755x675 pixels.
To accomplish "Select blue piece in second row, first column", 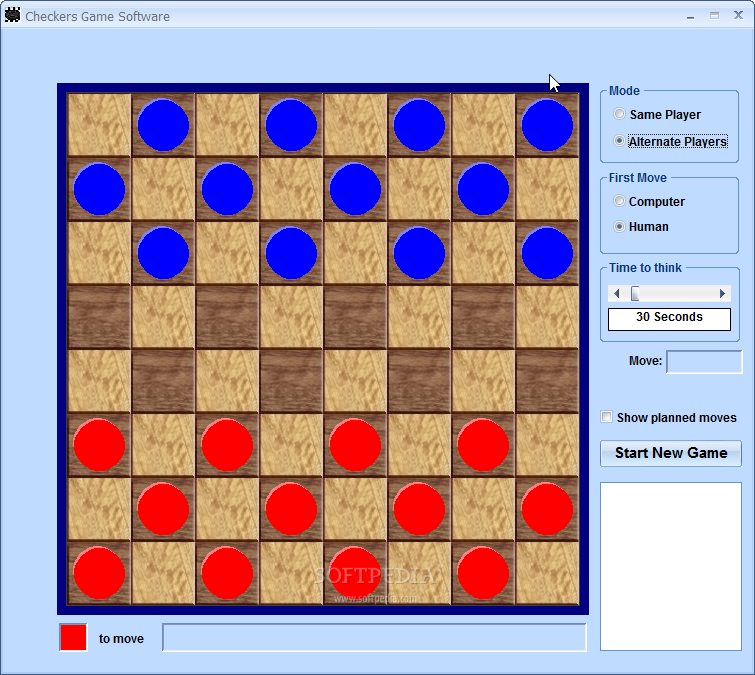I will pos(99,189).
